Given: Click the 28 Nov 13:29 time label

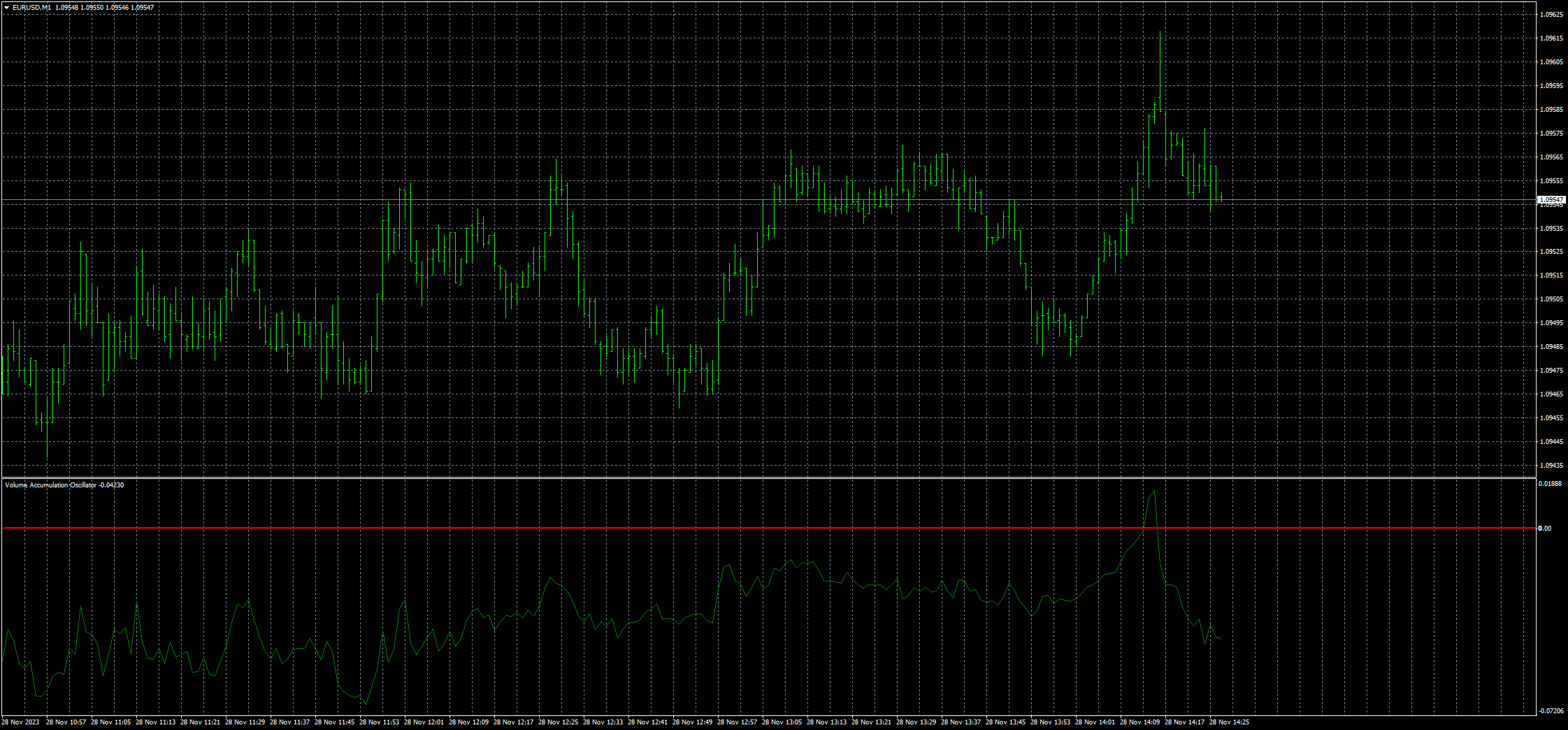Looking at the screenshot, I should [916, 722].
